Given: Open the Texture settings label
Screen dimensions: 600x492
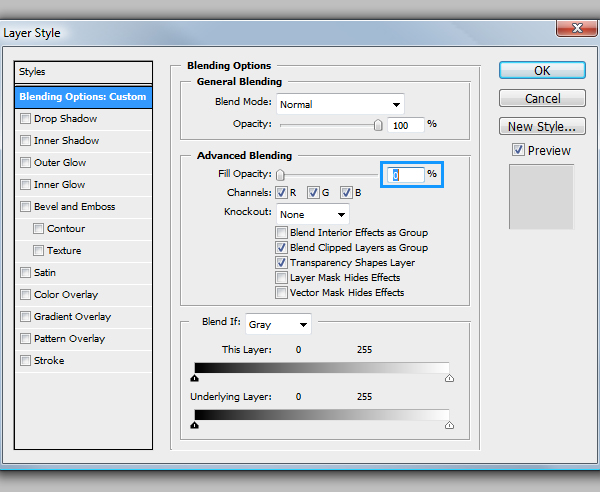Looking at the screenshot, I should click(64, 251).
